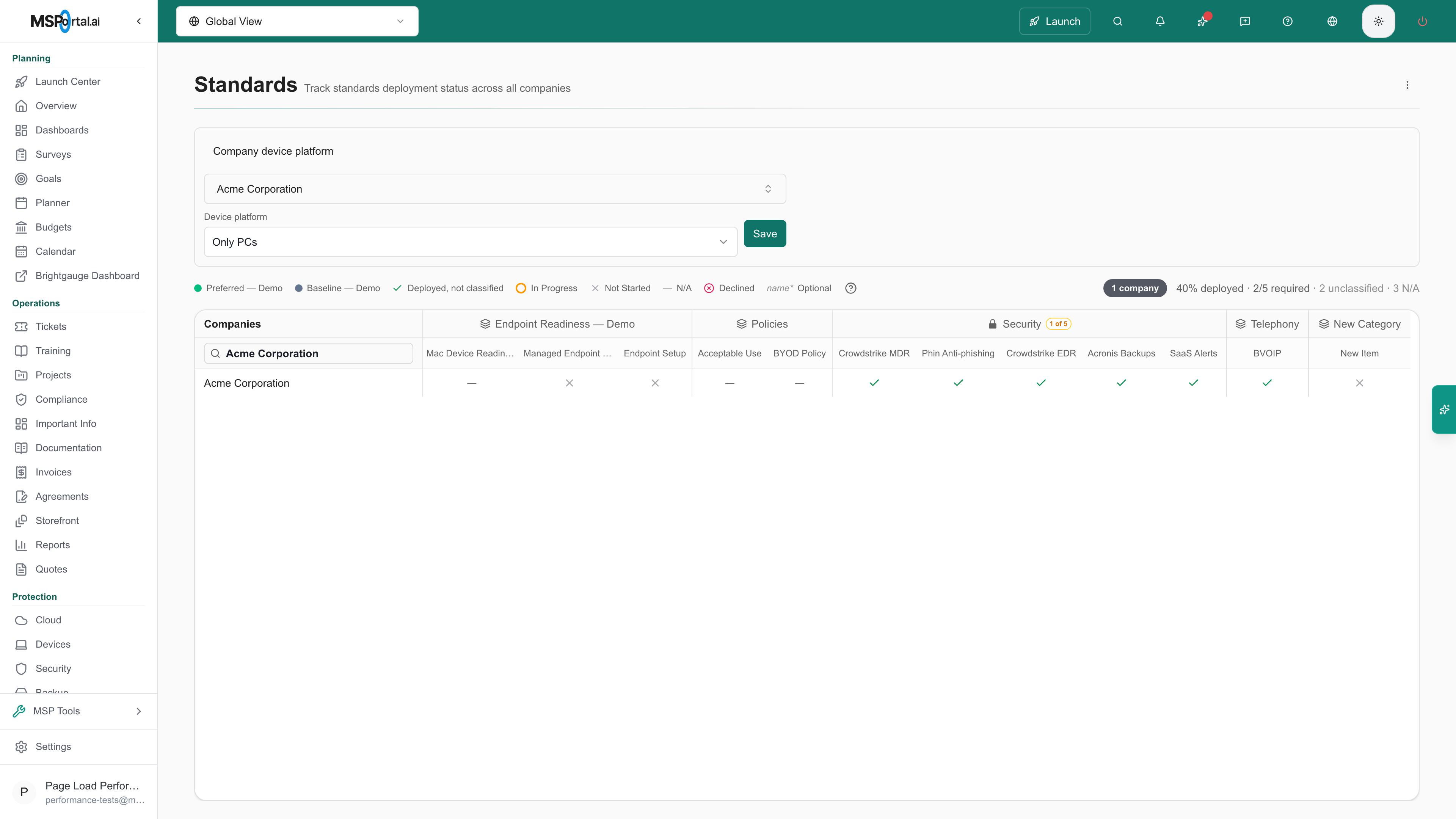Click the New Category header
The height and width of the screenshot is (819, 1456).
tap(1359, 324)
